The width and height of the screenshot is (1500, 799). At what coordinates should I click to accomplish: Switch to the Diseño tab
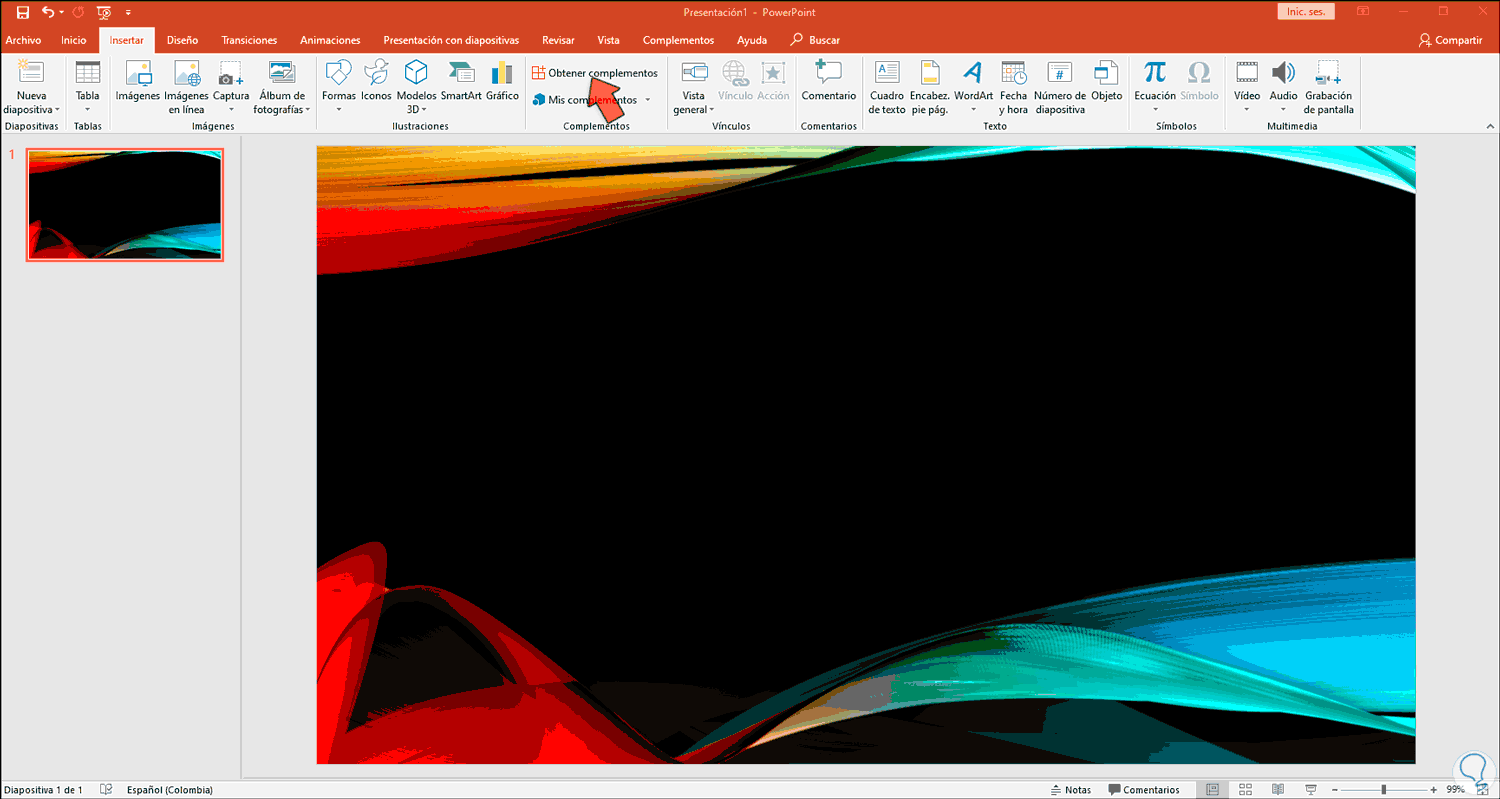(x=182, y=40)
